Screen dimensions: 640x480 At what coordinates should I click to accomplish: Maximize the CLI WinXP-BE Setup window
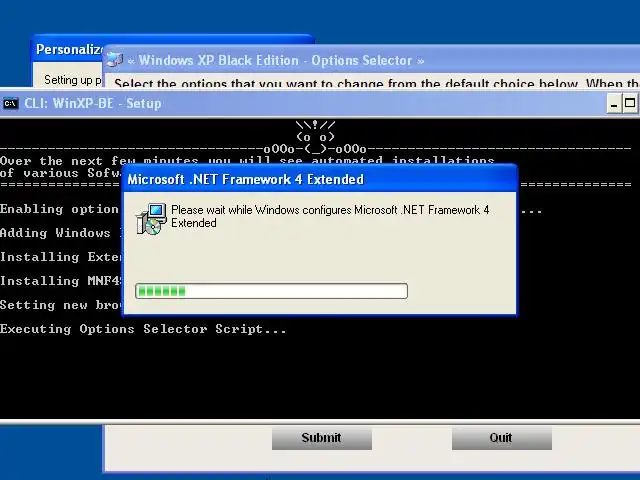coord(630,104)
